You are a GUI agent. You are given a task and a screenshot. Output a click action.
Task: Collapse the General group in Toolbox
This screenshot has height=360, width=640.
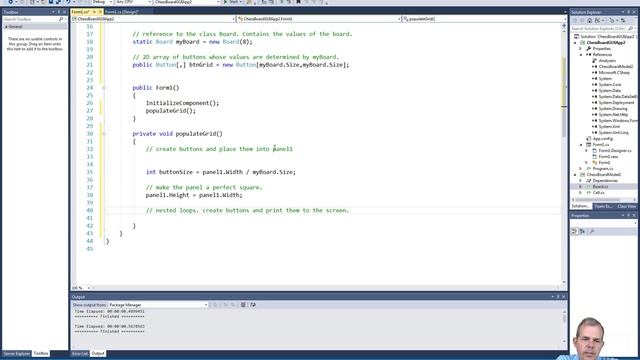tap(6, 27)
